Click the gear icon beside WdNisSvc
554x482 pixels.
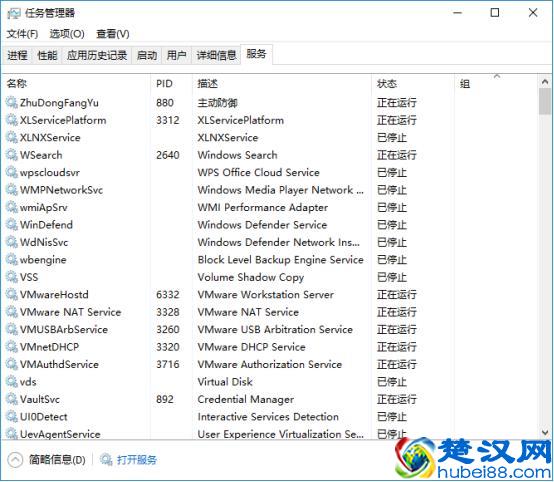11,242
